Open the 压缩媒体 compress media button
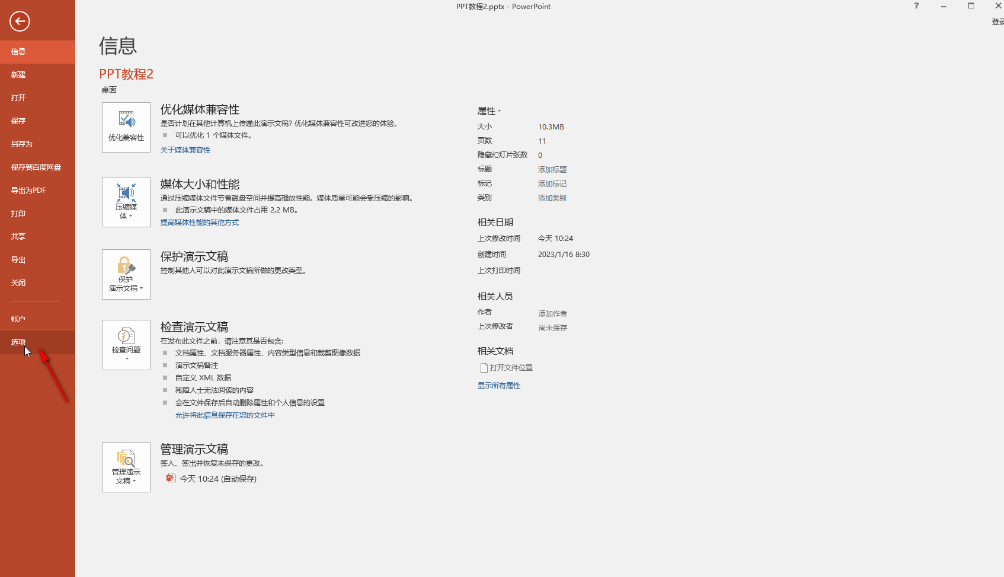The width and height of the screenshot is (1004, 577). 126,201
